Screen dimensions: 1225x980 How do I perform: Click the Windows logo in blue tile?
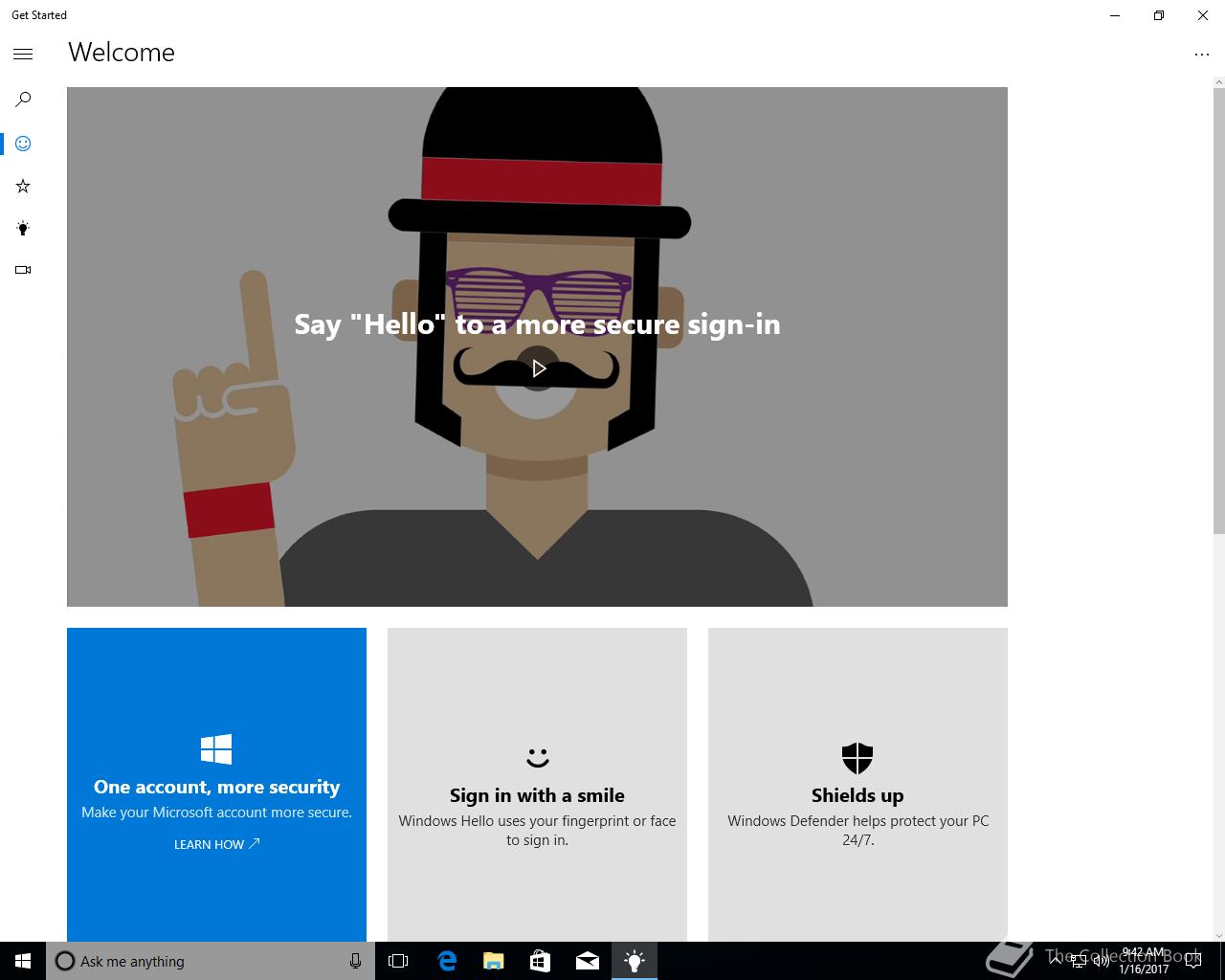[x=216, y=749]
